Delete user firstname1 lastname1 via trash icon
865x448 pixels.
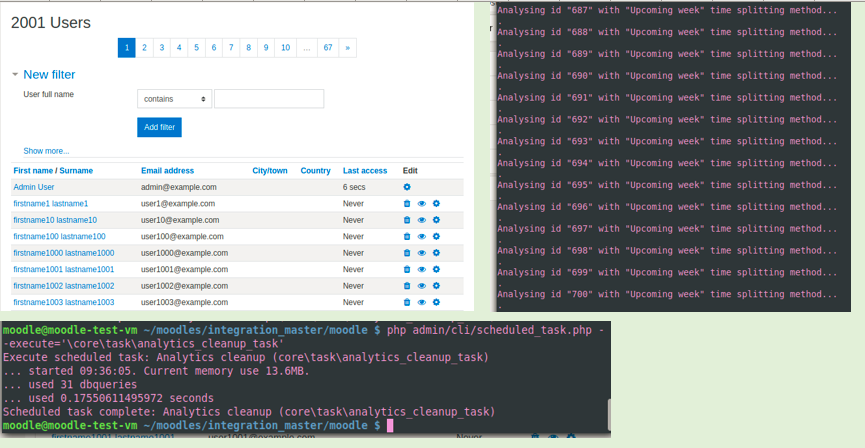(x=407, y=204)
